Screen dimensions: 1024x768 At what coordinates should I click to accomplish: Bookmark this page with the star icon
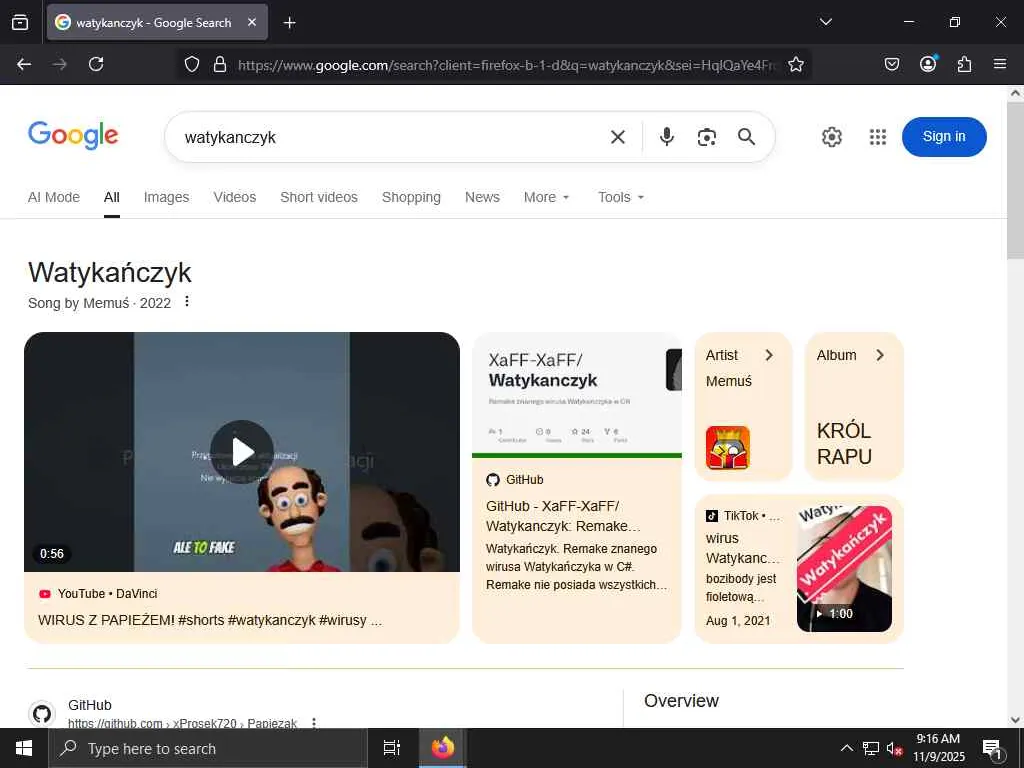pos(795,64)
